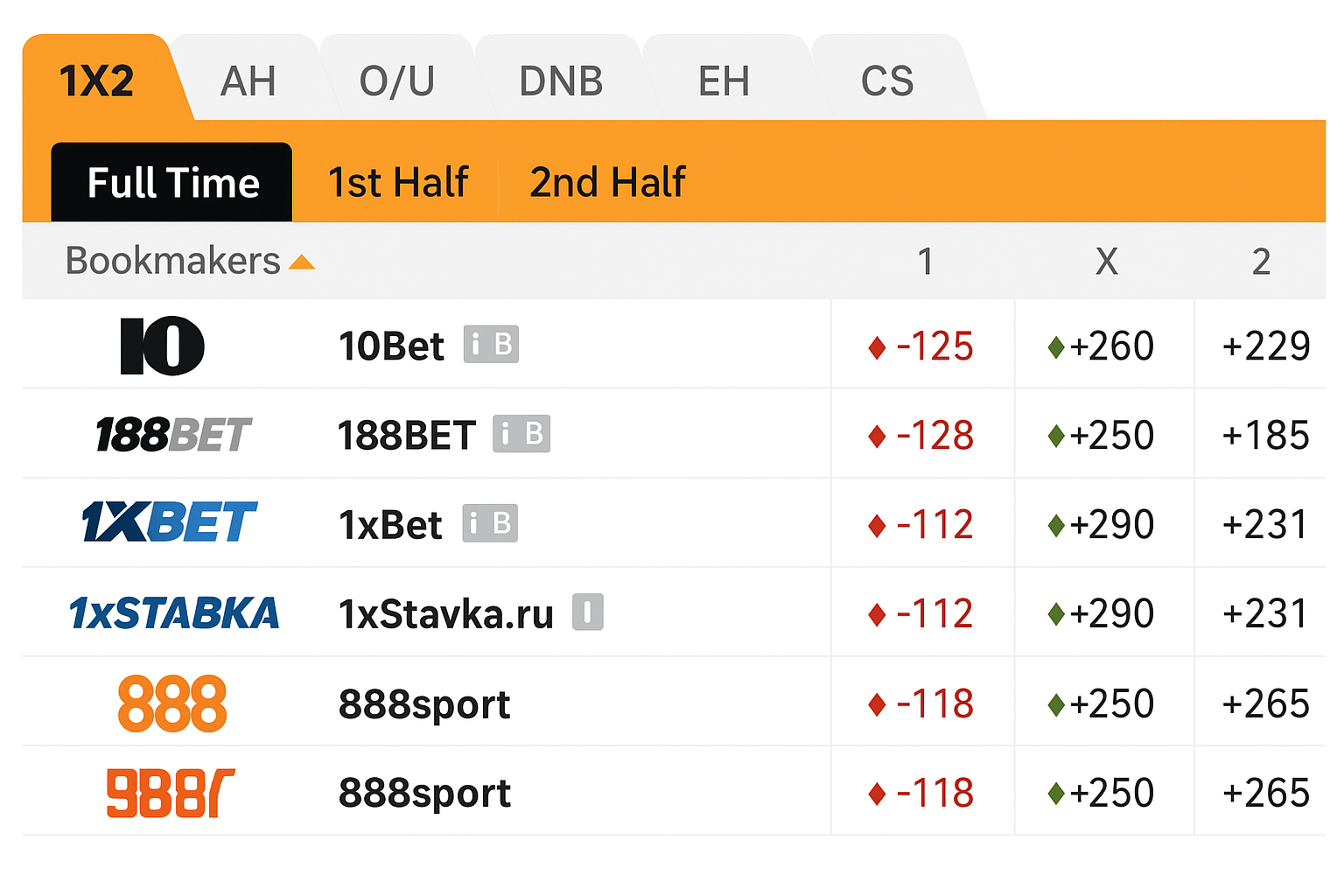Click the info badge next to 10Bet
The width and height of the screenshot is (1344, 896).
click(476, 345)
